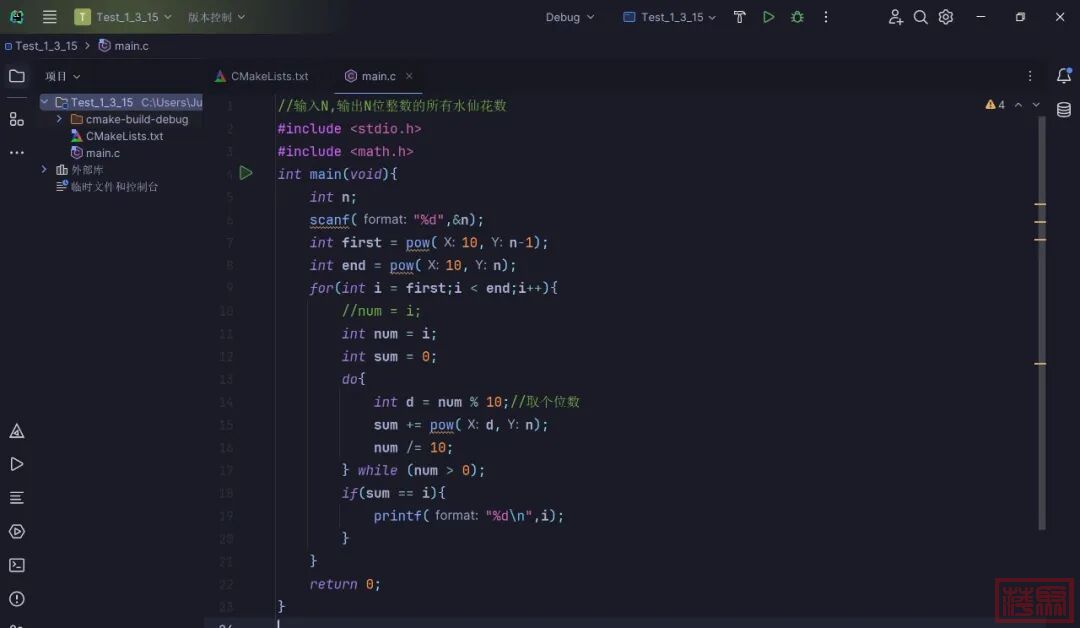
Task: Expand the cmake-build-debug folder
Action: pyautogui.click(x=60, y=119)
